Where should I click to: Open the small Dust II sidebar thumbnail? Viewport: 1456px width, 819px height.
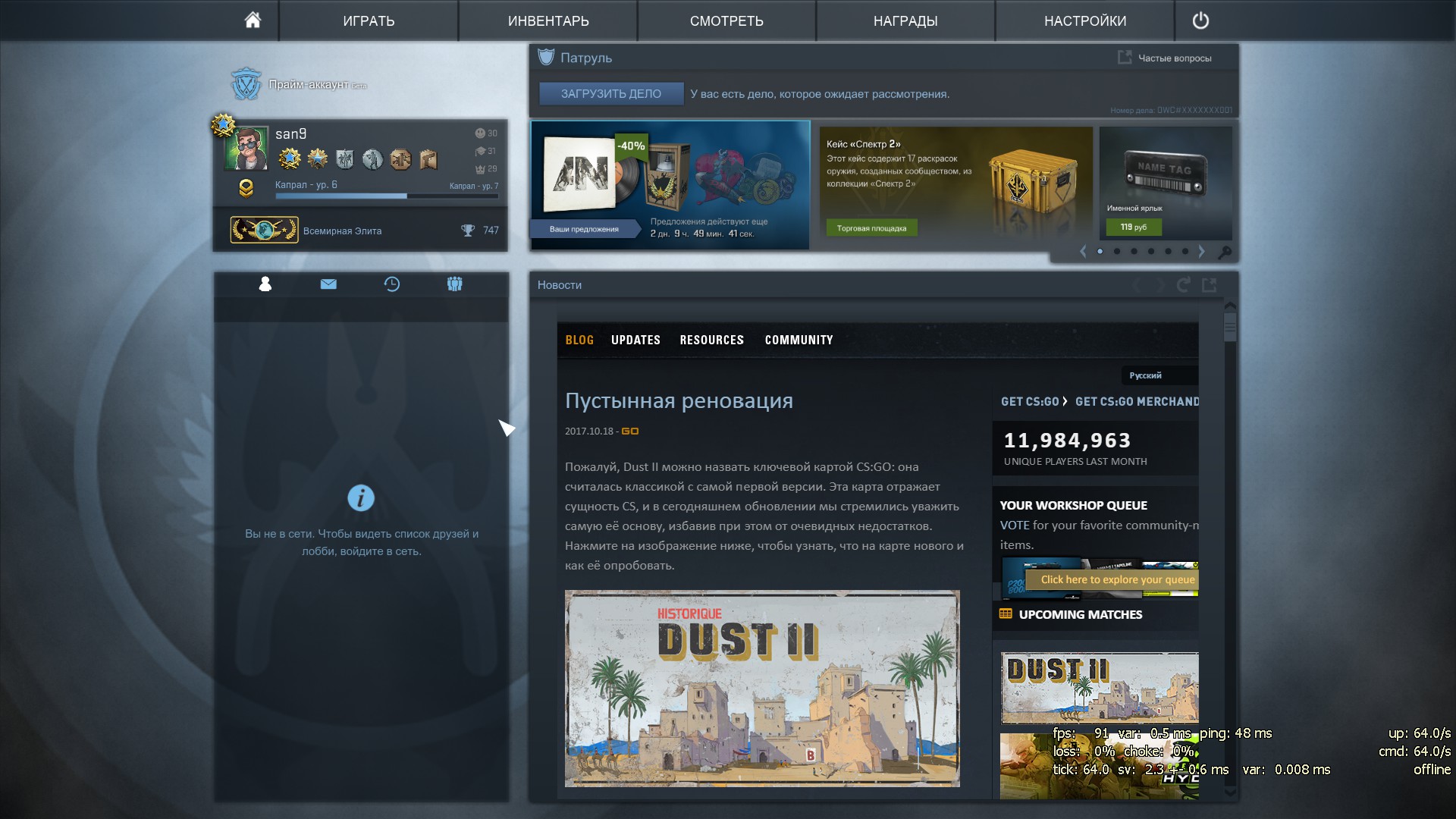pyautogui.click(x=1100, y=688)
